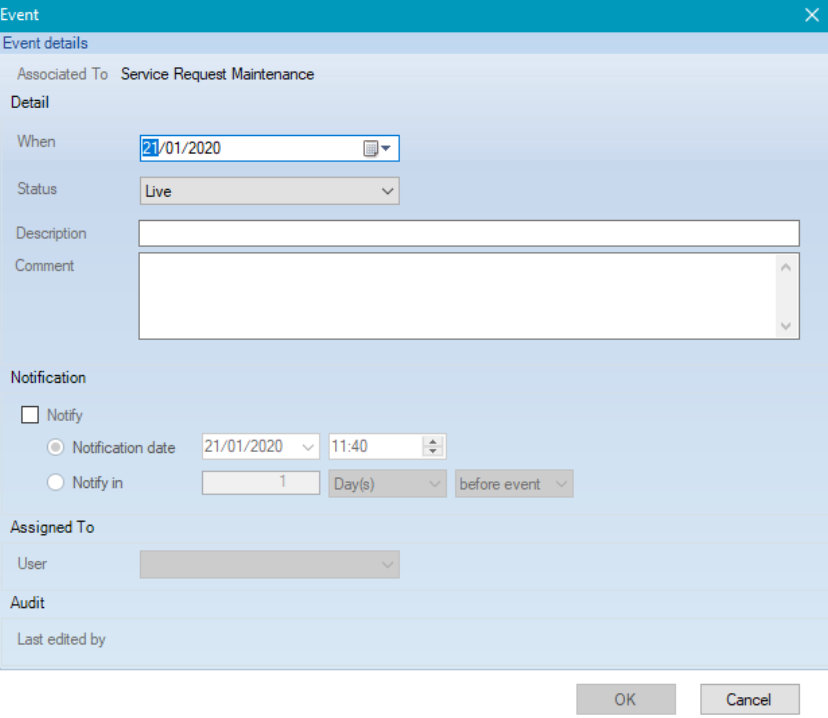Choose the Notify in radio option
The image size is (828, 718).
56,483
